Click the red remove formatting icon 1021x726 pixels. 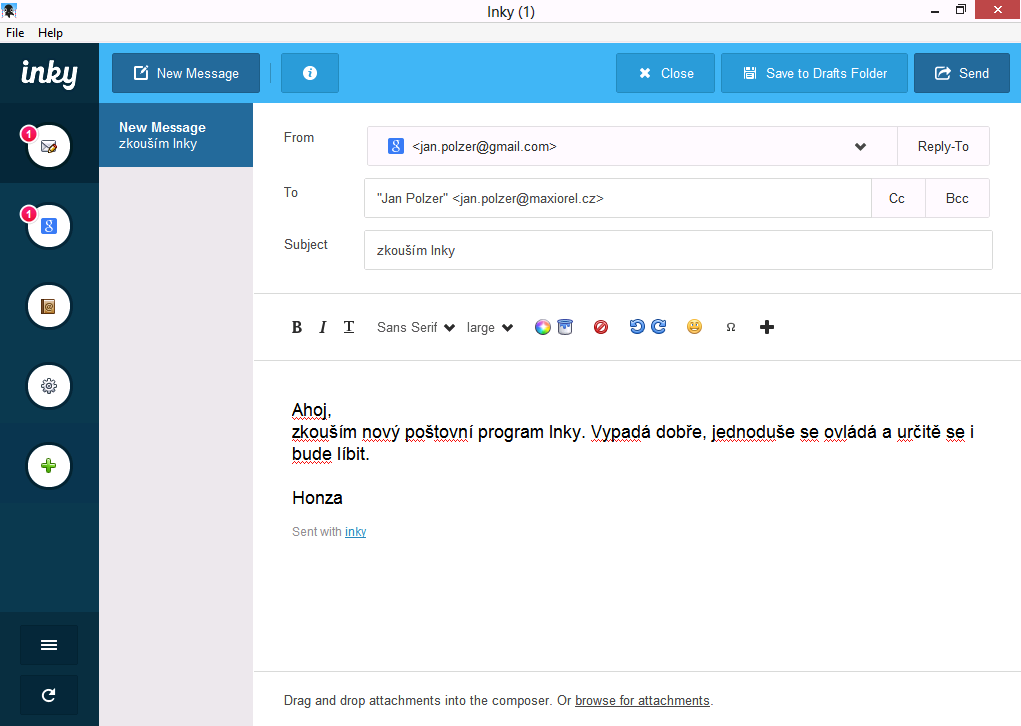601,327
